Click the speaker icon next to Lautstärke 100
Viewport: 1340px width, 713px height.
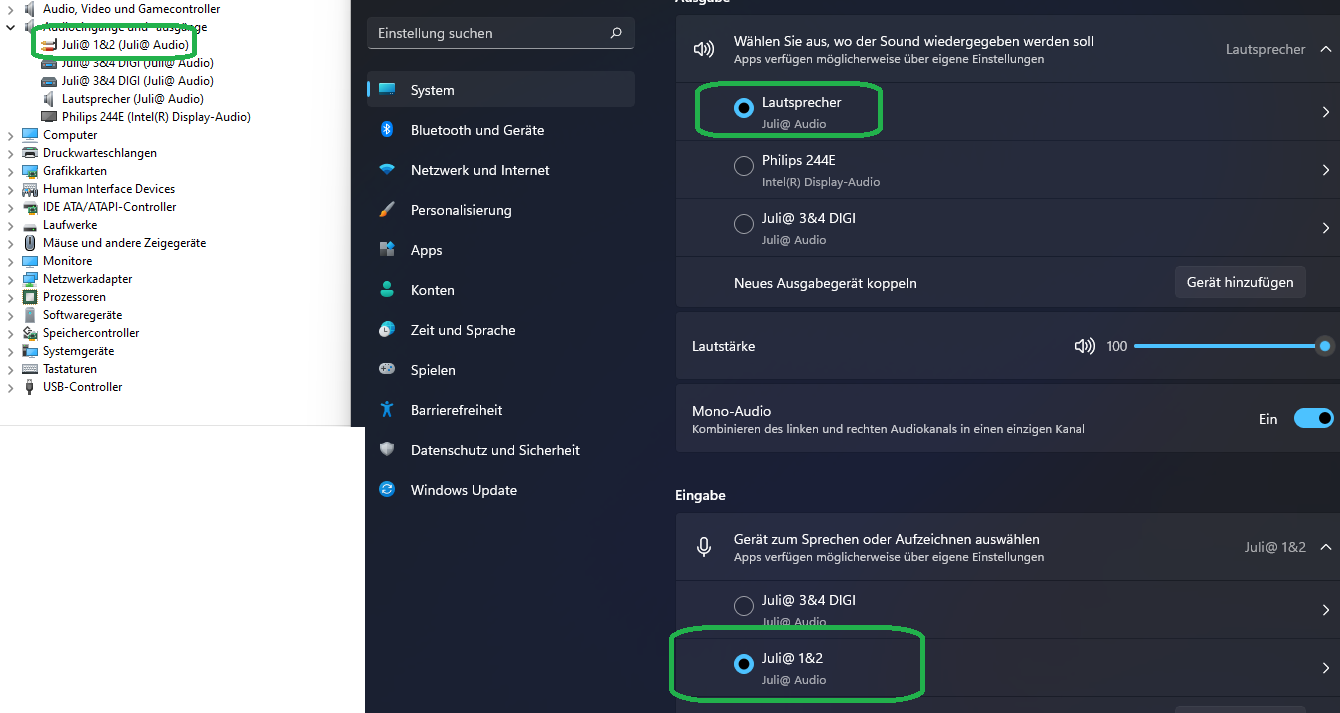point(1084,346)
